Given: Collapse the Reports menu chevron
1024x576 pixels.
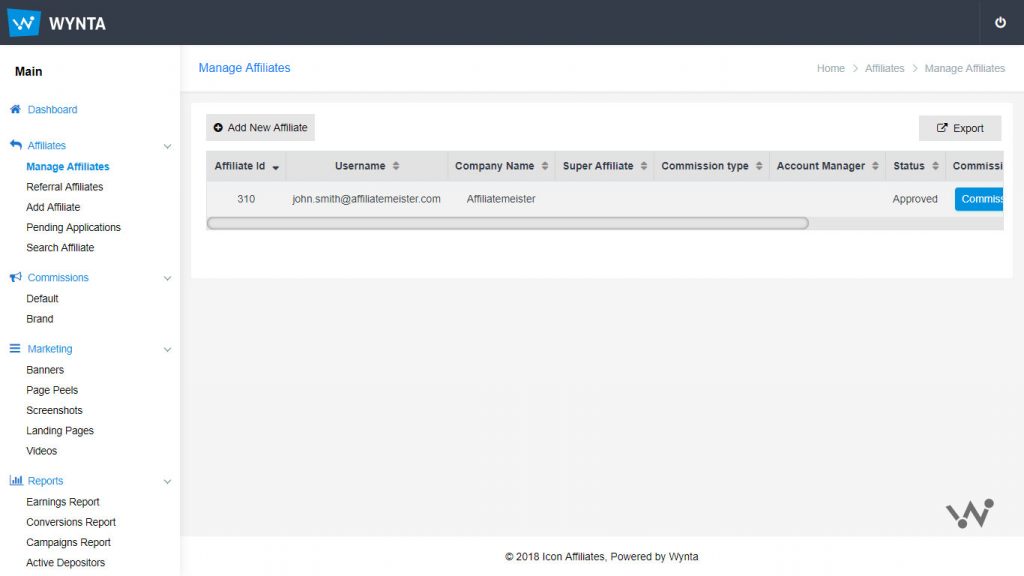Looking at the screenshot, I should click(167, 481).
